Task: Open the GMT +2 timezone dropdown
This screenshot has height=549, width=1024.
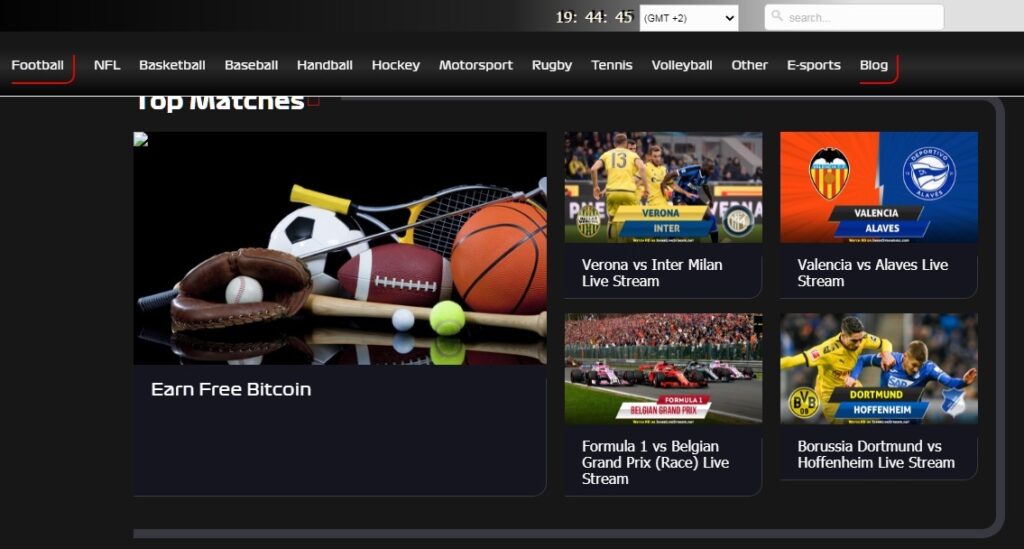Action: [x=689, y=18]
